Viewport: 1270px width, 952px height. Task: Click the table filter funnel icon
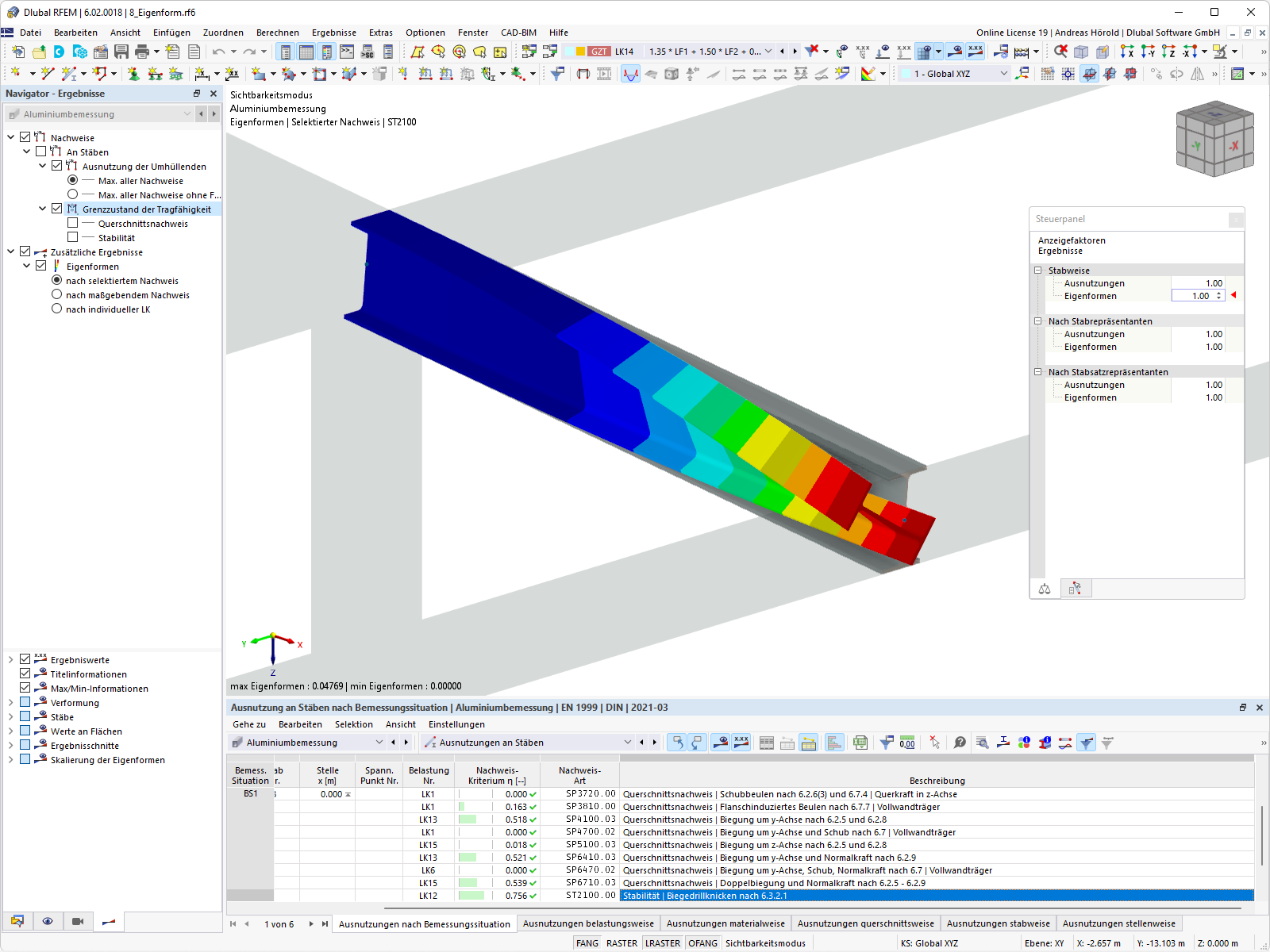(x=1087, y=743)
